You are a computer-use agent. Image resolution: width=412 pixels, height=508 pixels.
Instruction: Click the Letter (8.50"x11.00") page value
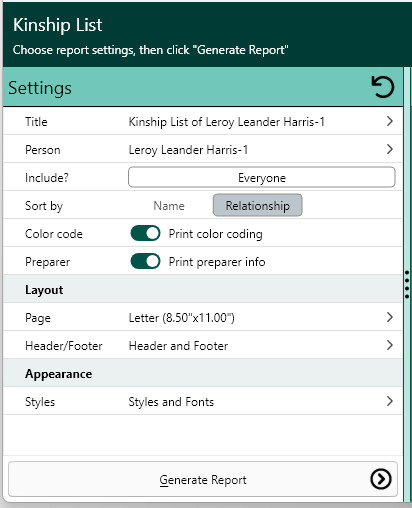pyautogui.click(x=182, y=318)
